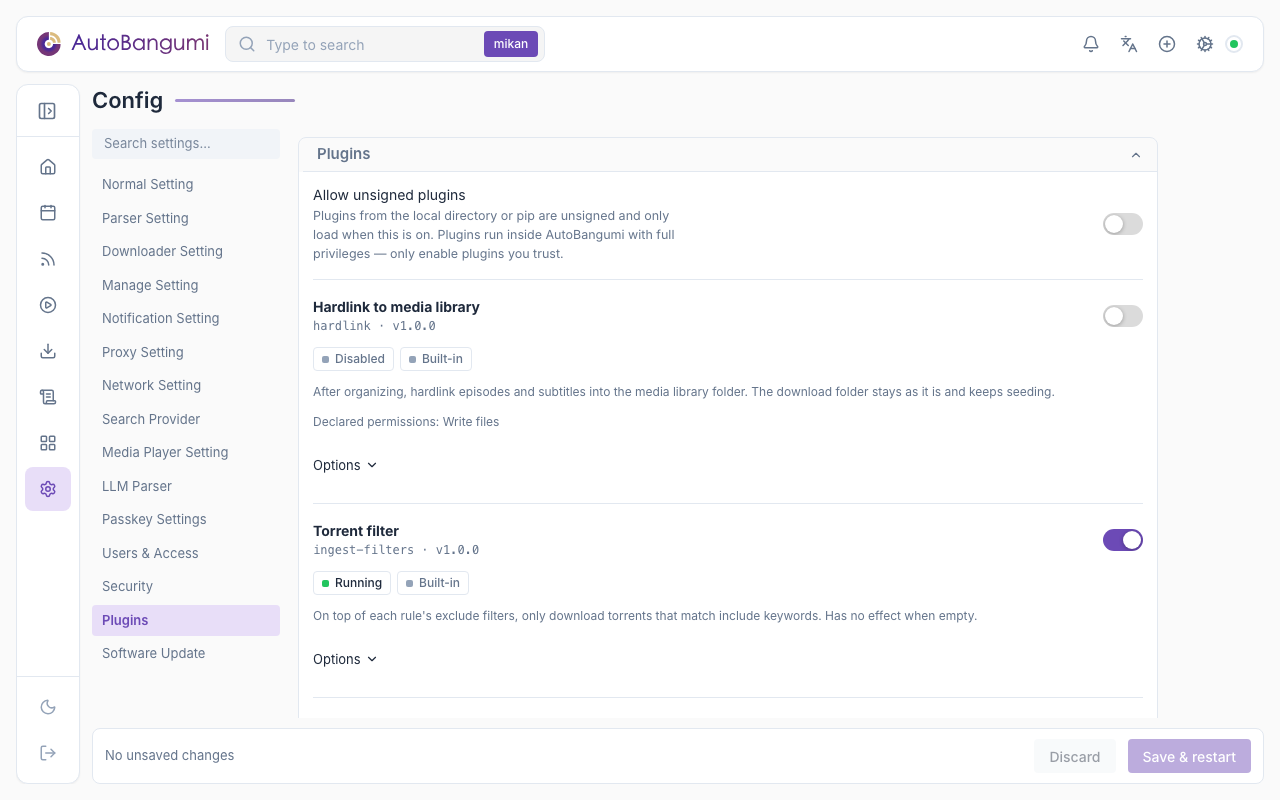This screenshot has height=800, width=1280.
Task: Select Users & Access settings
Action: point(186,553)
